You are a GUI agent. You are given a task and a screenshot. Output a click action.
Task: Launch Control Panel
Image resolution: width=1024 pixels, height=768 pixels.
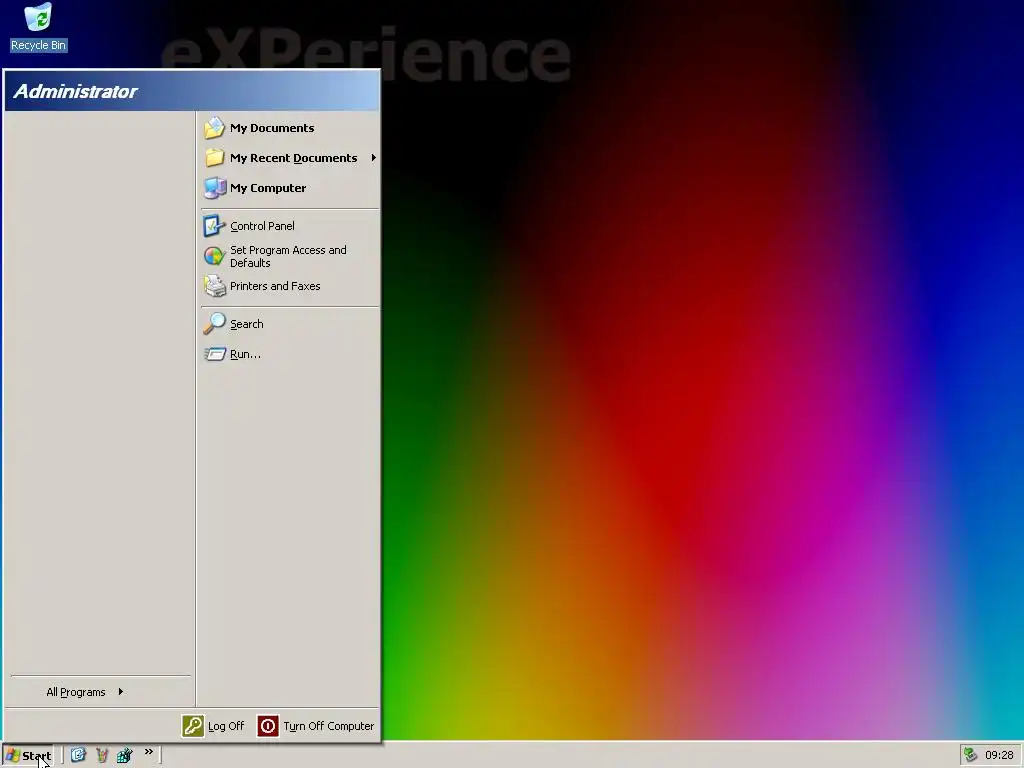[290, 226]
